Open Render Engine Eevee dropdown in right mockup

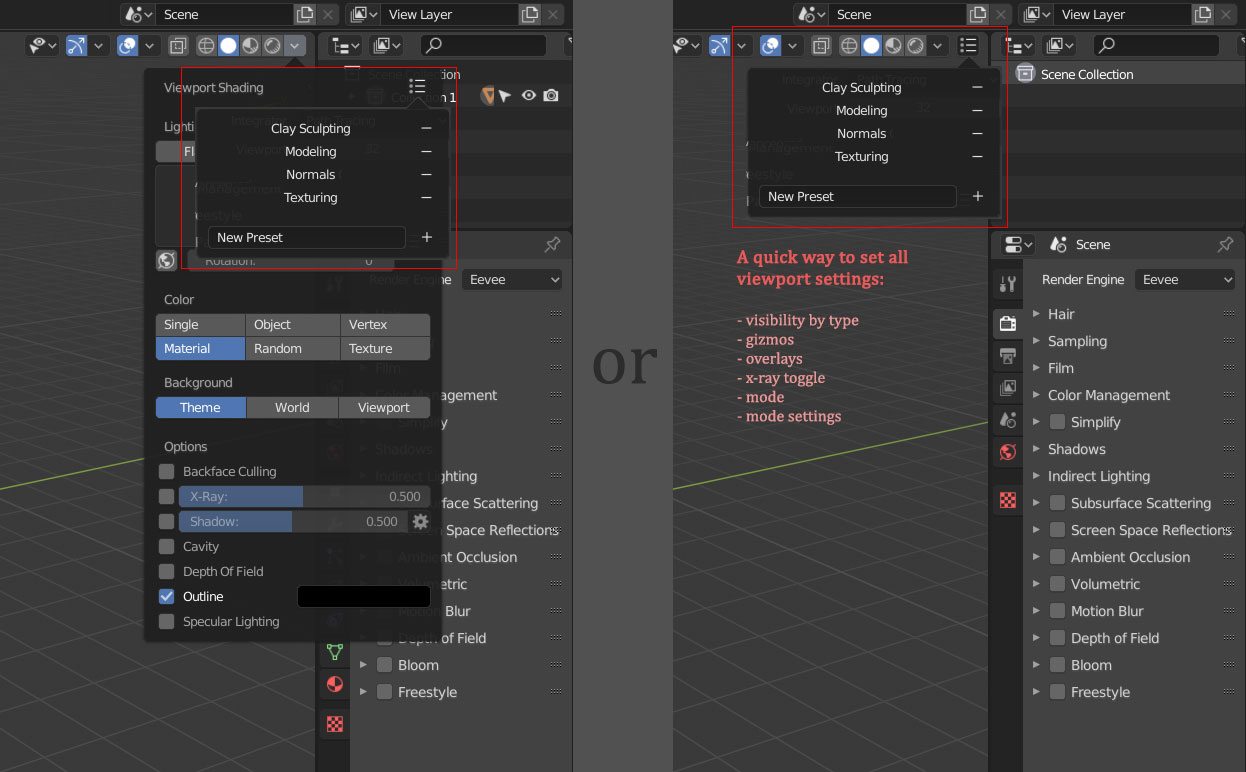[x=1185, y=280]
